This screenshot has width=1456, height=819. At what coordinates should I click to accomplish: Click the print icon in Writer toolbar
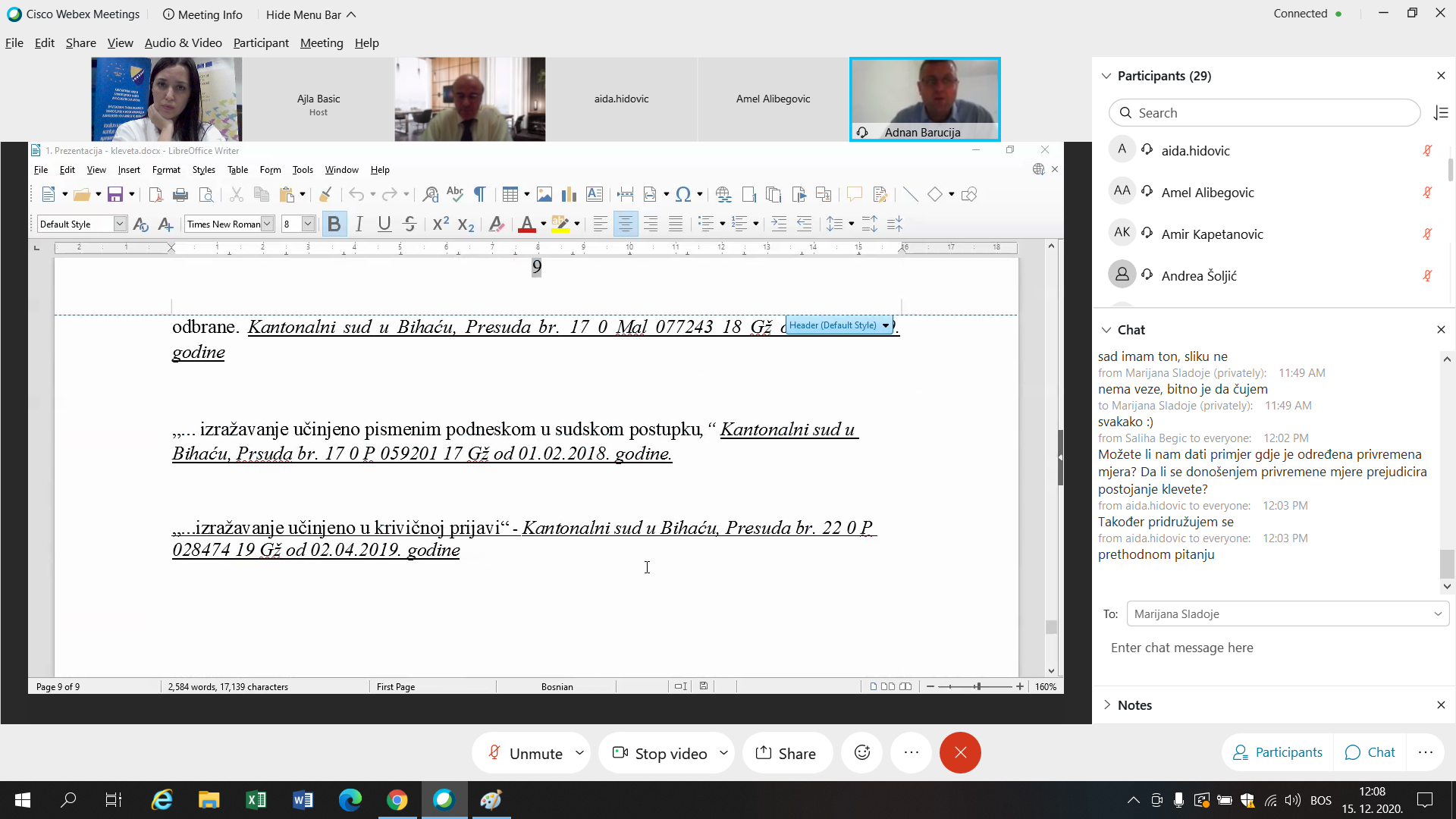click(180, 195)
